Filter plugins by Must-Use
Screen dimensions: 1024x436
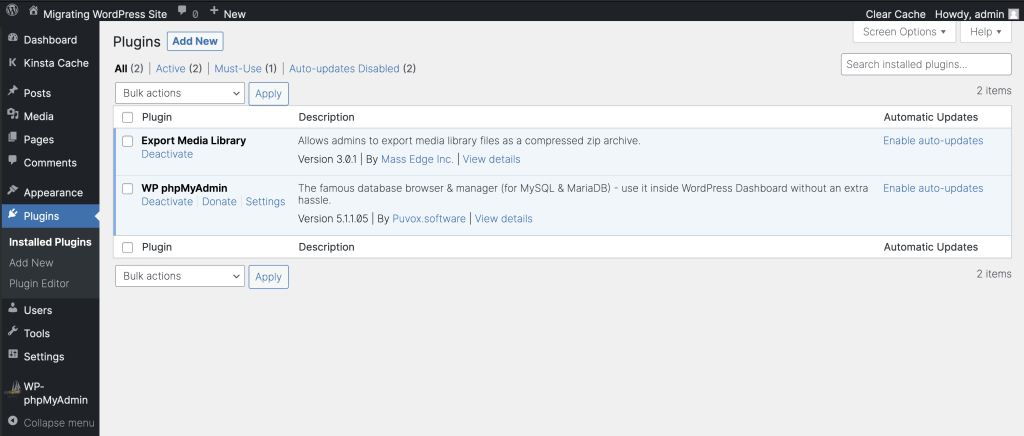point(238,69)
